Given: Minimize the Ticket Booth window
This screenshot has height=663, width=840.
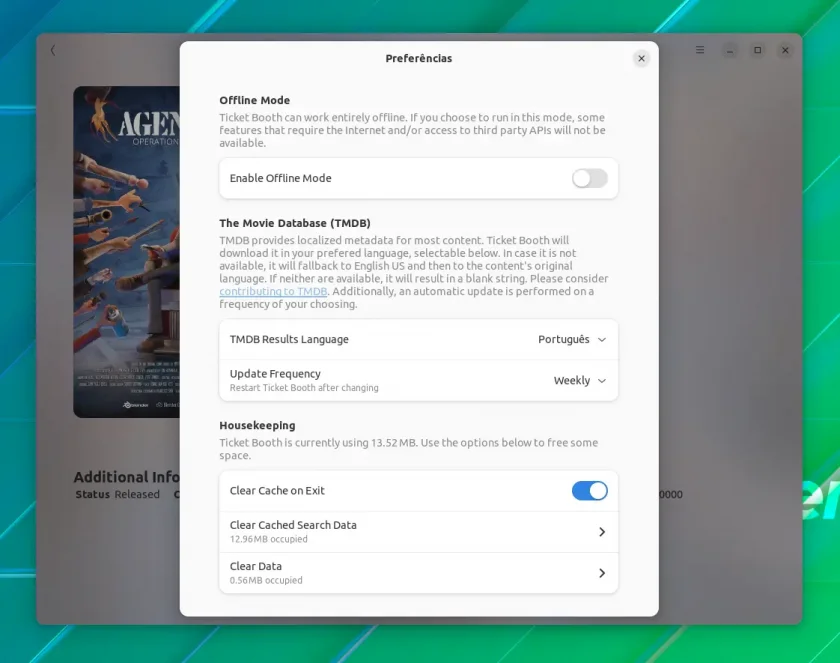Looking at the screenshot, I should [x=730, y=50].
